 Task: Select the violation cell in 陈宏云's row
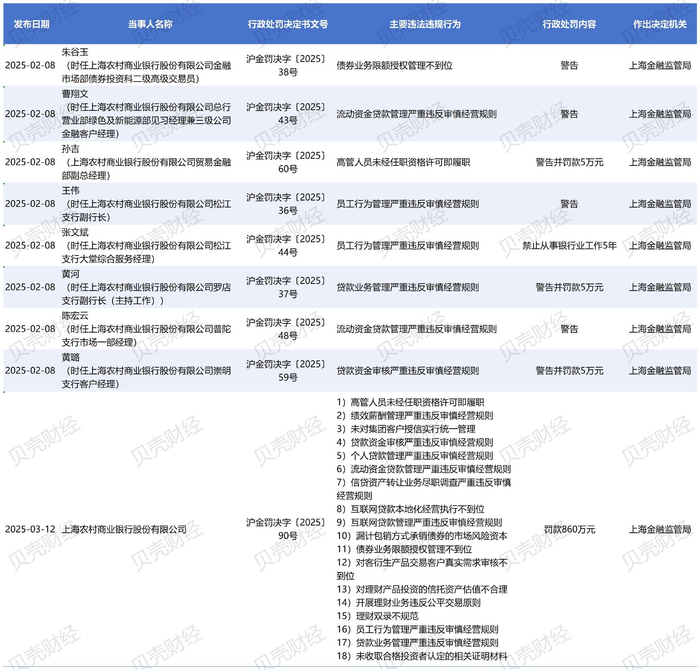(x=417, y=329)
